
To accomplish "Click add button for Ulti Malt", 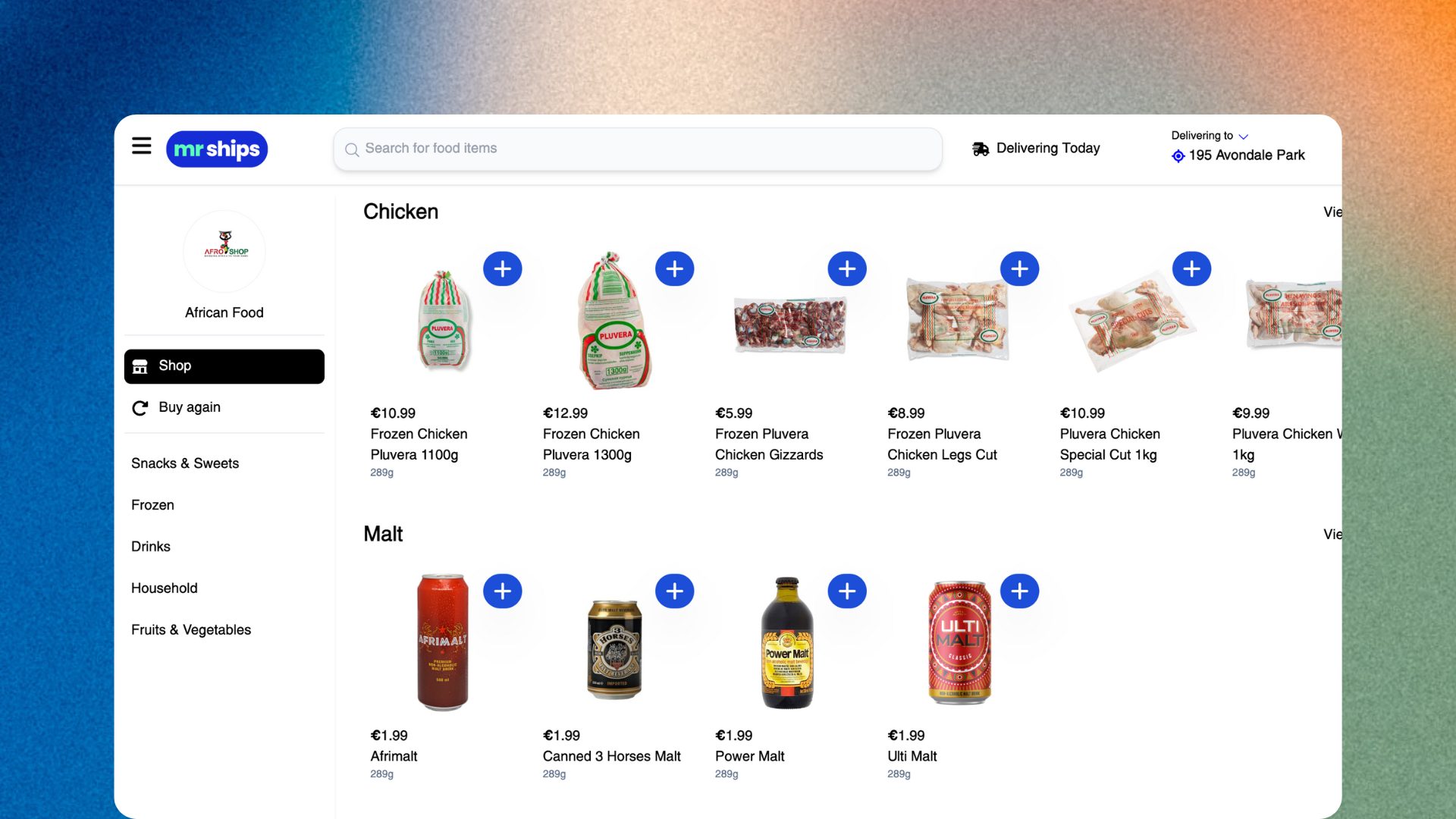I will point(1019,590).
